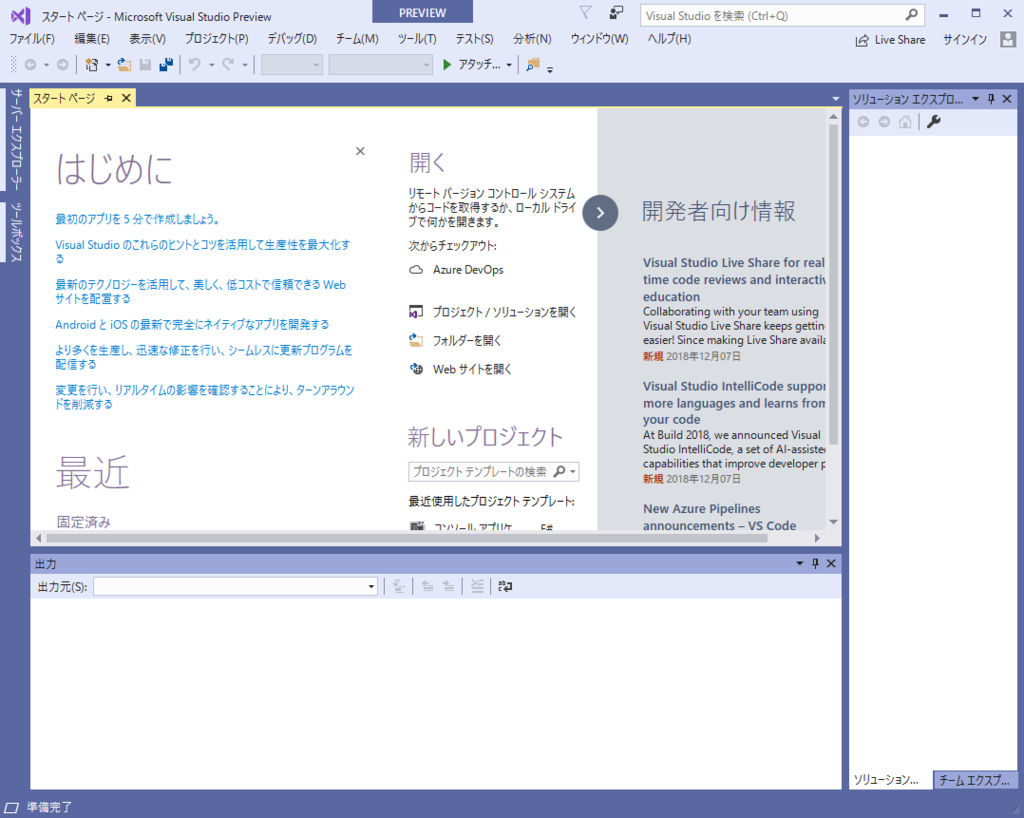Toggle auto-hide pin on Solution Explorer panel

click(991, 99)
